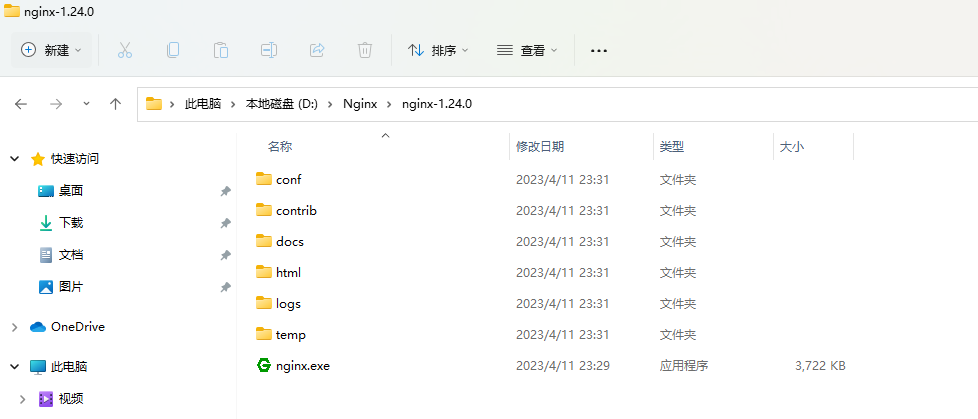Open the 排序 (Sort) dropdown

tap(438, 51)
